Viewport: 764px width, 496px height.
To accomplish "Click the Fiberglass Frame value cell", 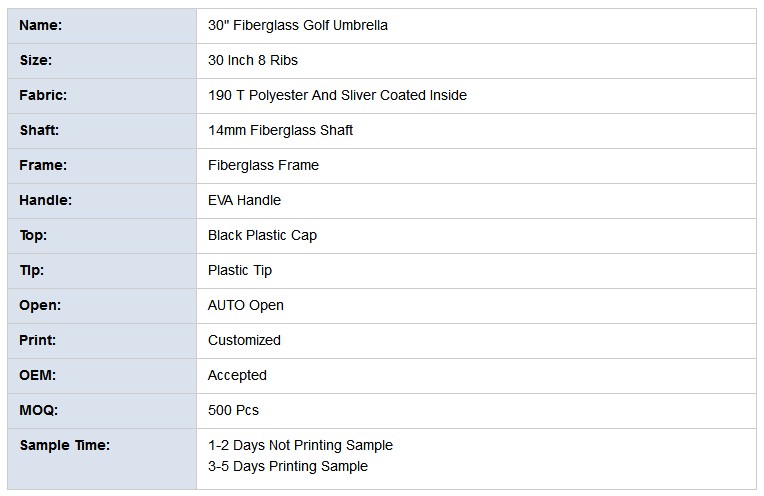I will point(476,166).
